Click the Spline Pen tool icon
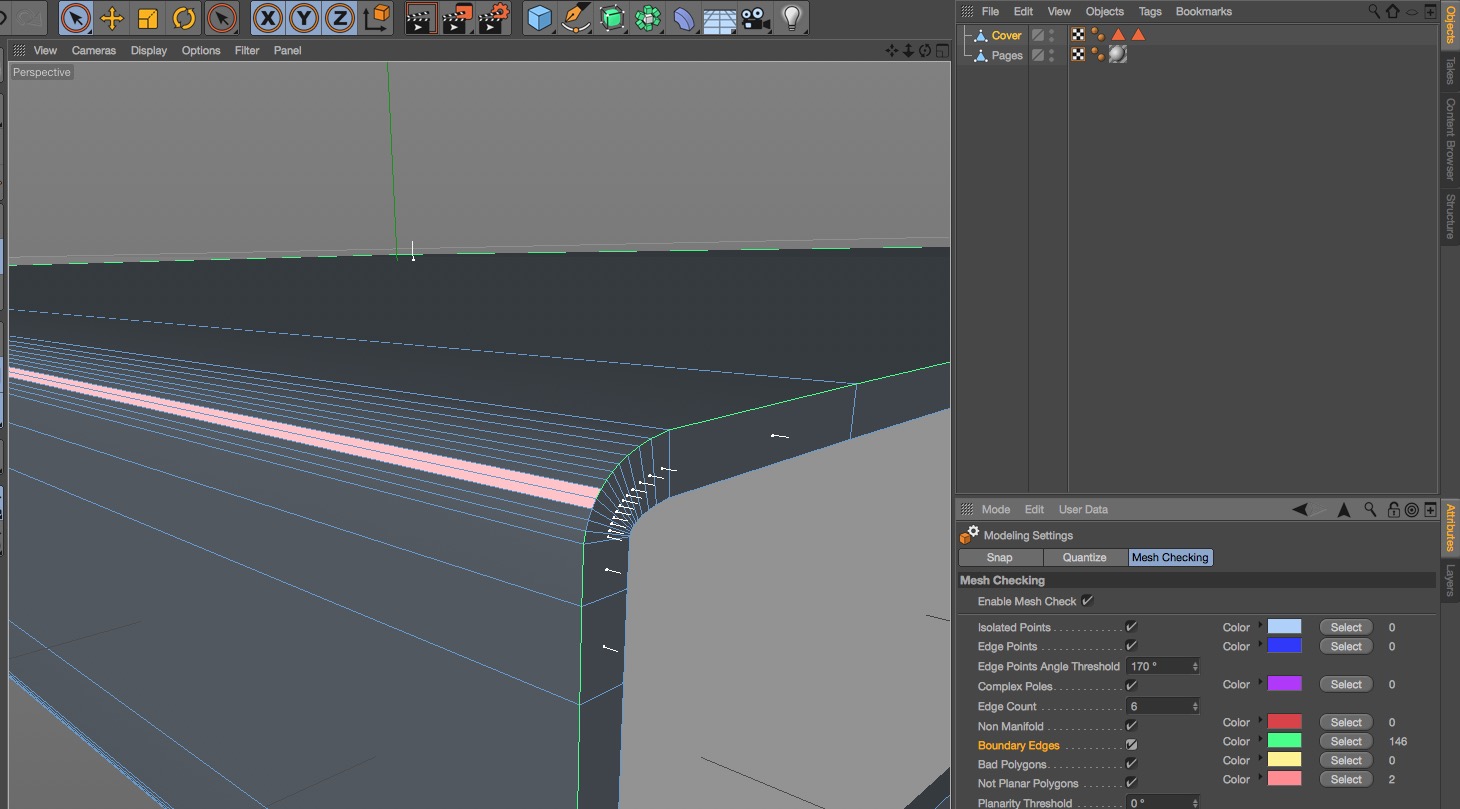 tap(575, 18)
